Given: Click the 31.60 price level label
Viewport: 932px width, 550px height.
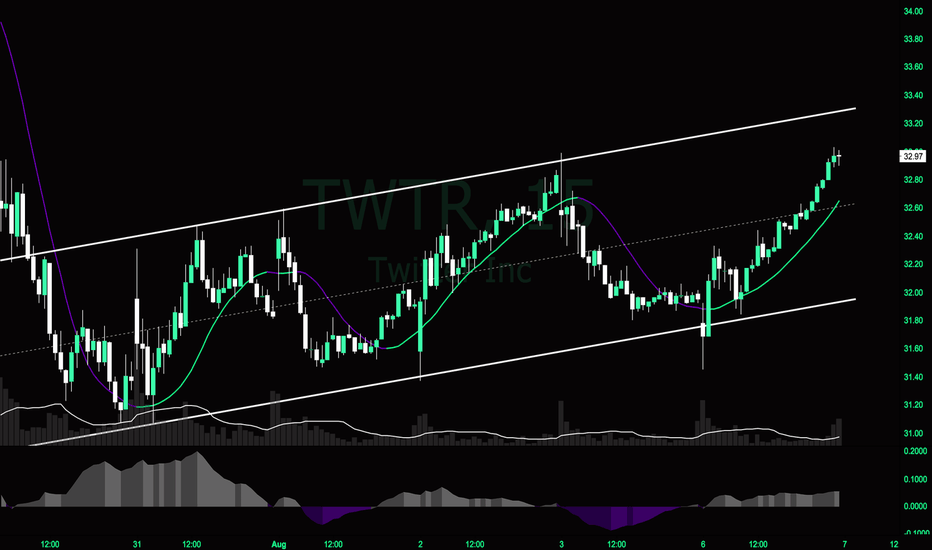Looking at the screenshot, I should click(x=913, y=348).
